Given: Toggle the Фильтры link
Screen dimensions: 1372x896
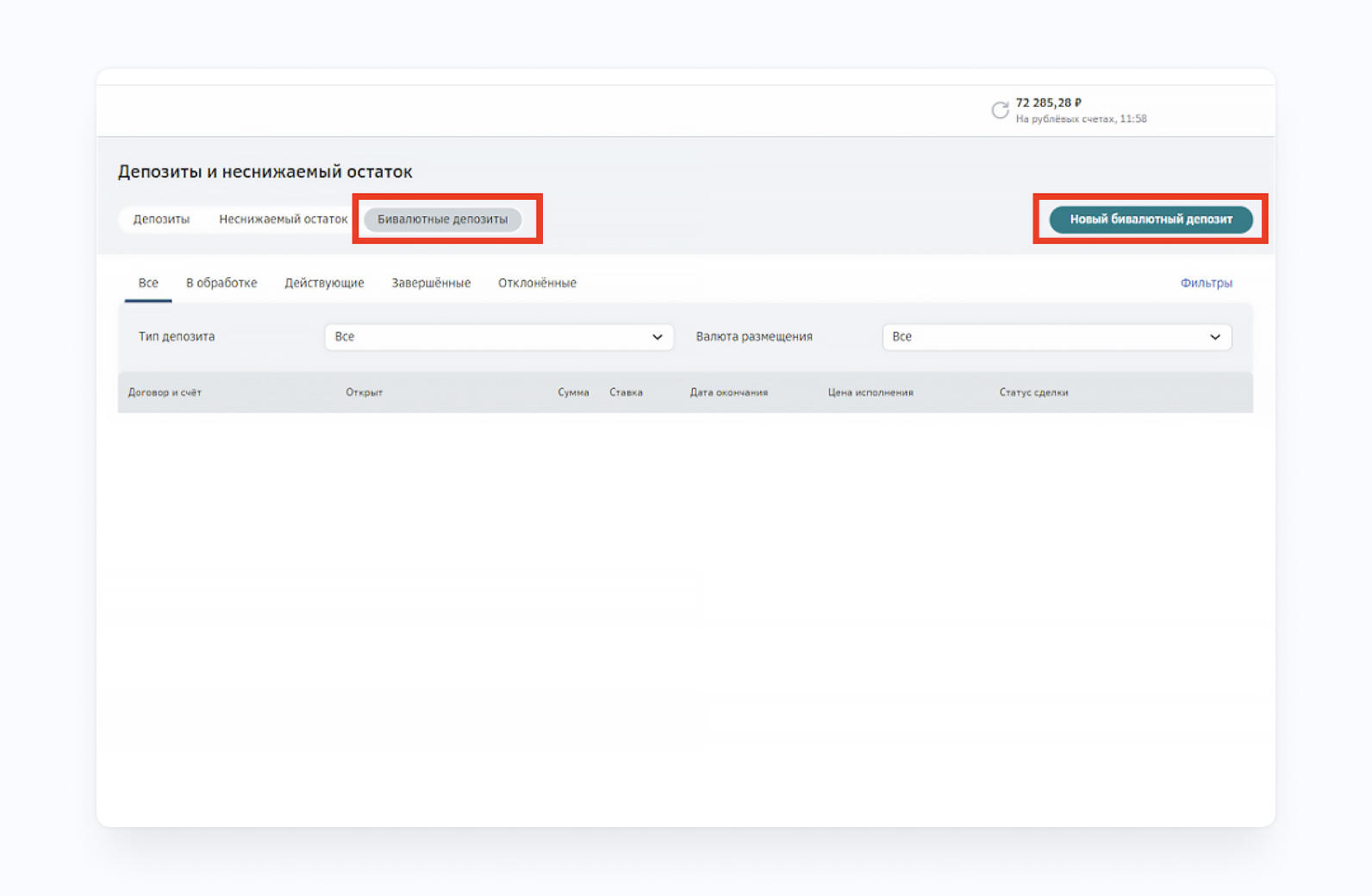Looking at the screenshot, I should coord(1206,283).
